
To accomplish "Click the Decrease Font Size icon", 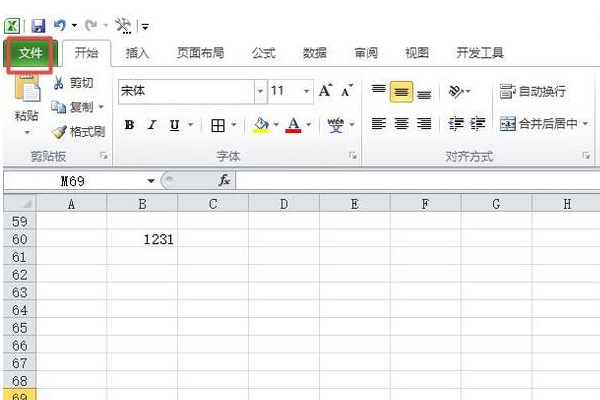I will pos(347,91).
